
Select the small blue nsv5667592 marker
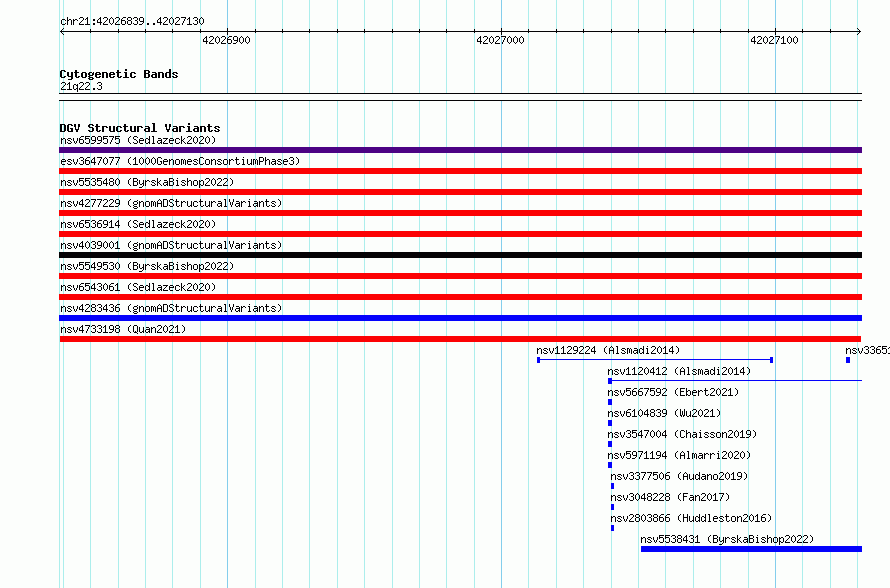pyautogui.click(x=610, y=402)
